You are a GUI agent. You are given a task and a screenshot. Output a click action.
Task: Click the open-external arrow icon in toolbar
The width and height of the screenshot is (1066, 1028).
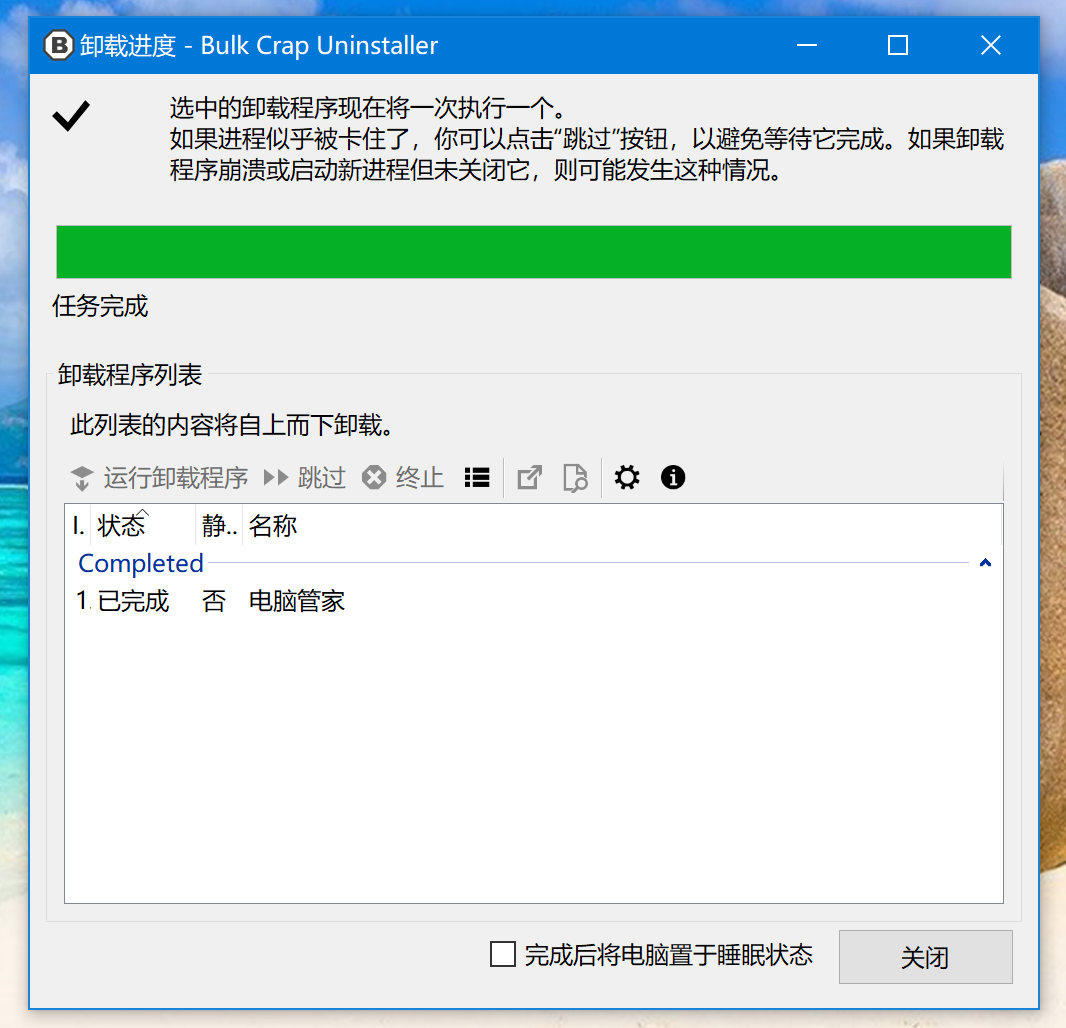pos(529,478)
